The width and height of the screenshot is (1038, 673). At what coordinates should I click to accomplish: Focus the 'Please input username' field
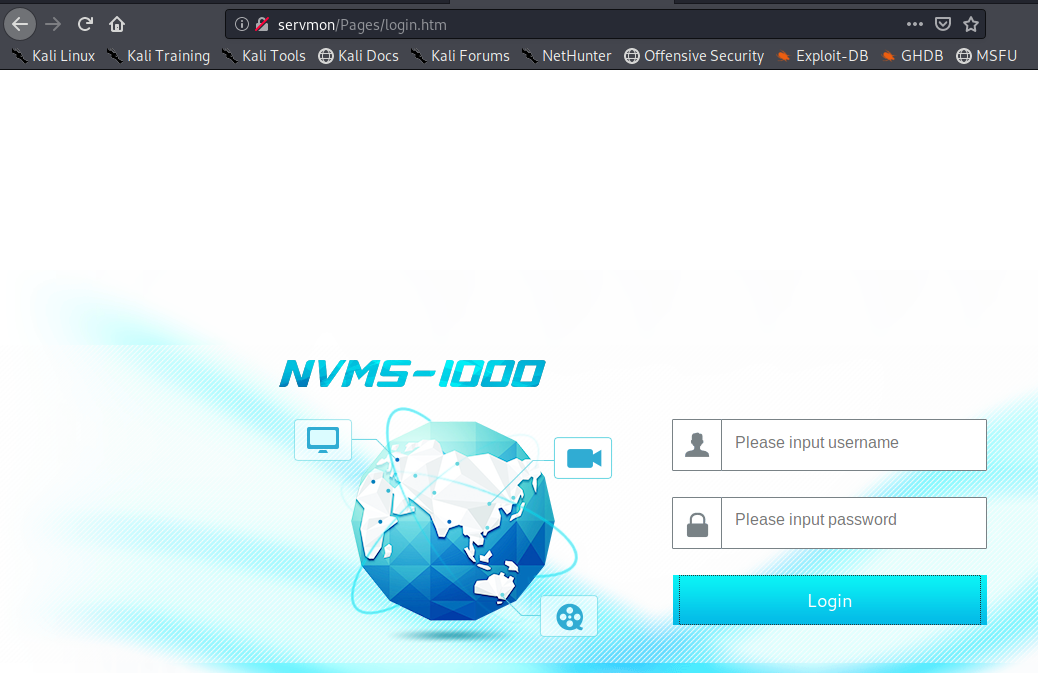coord(853,445)
